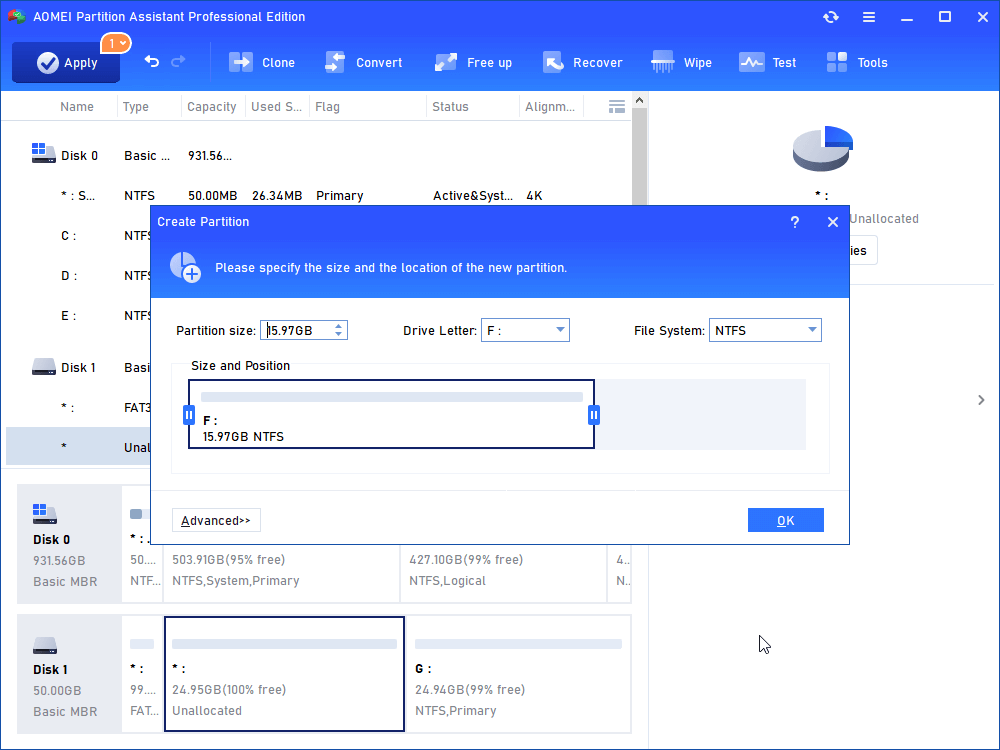Click the refresh icon in the title bar
Image resolution: width=1000 pixels, height=750 pixels.
(830, 17)
